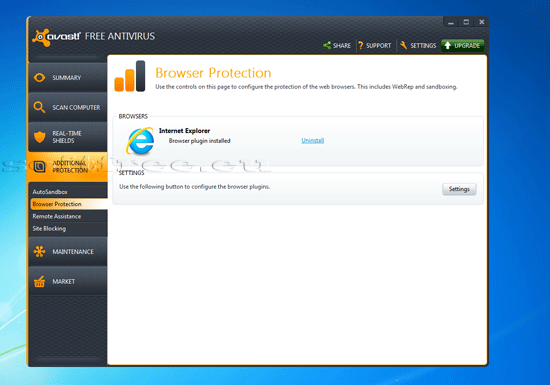Viewport: 550px width, 385px height.
Task: Select the Additional Protection section
Action: [x=67, y=167]
